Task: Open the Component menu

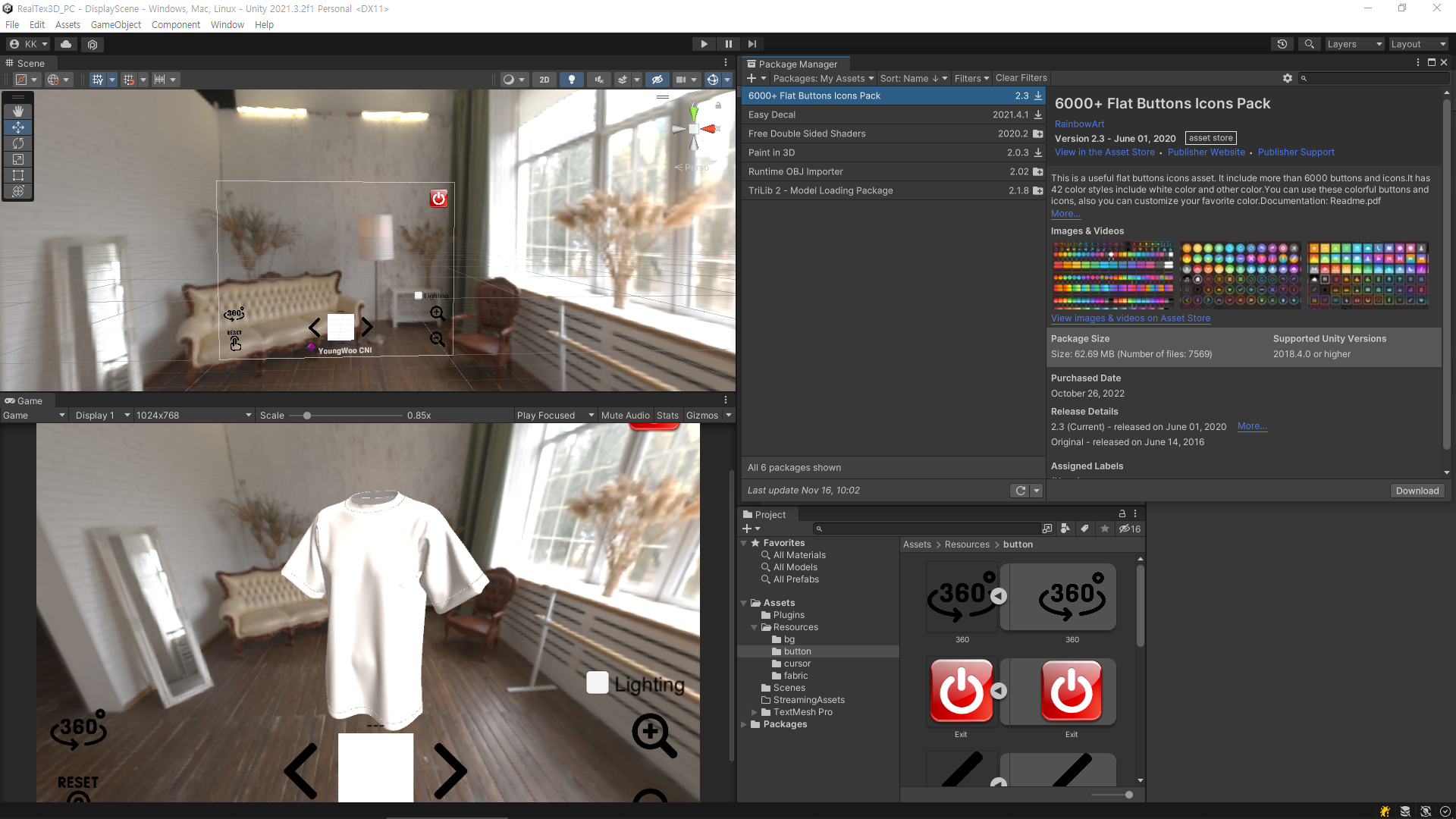Action: click(175, 25)
